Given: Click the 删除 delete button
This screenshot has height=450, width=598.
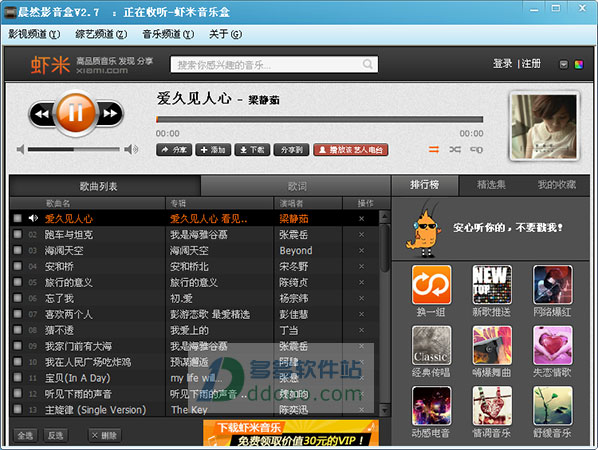Looking at the screenshot, I should pyautogui.click(x=104, y=435).
